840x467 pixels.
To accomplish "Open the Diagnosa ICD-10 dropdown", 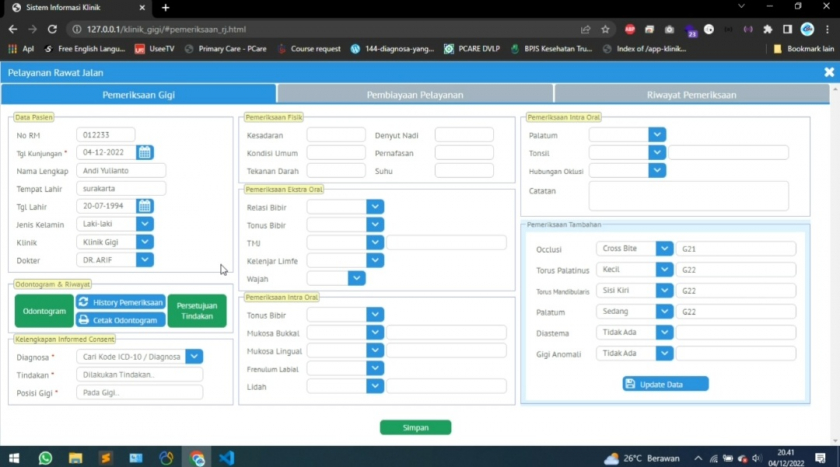I will pos(194,356).
